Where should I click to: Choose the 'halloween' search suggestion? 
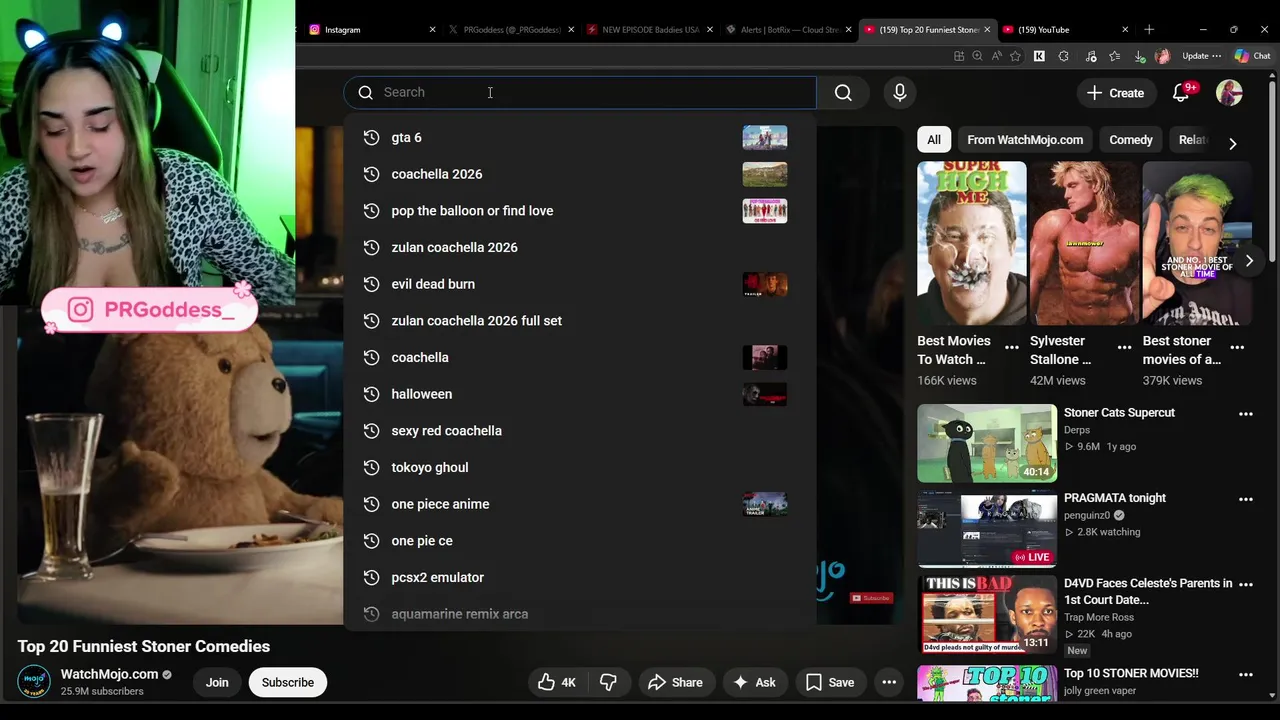[x=580, y=394]
